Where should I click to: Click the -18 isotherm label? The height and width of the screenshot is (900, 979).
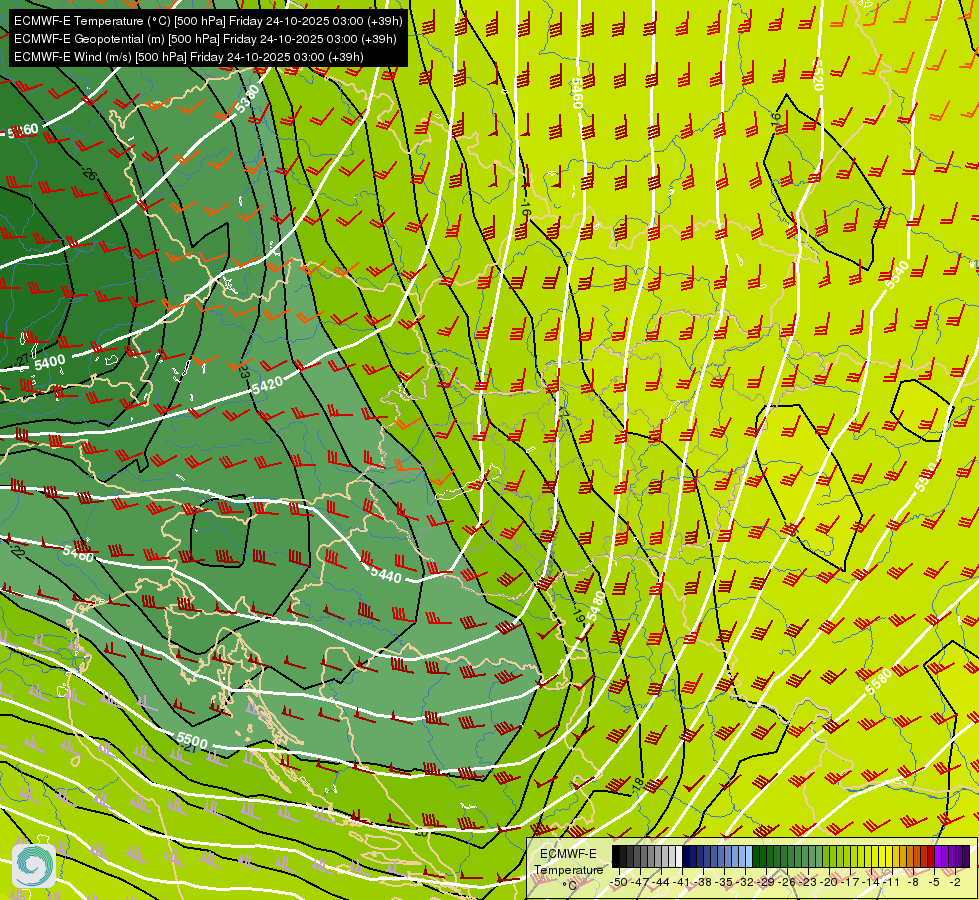pyautogui.click(x=637, y=784)
